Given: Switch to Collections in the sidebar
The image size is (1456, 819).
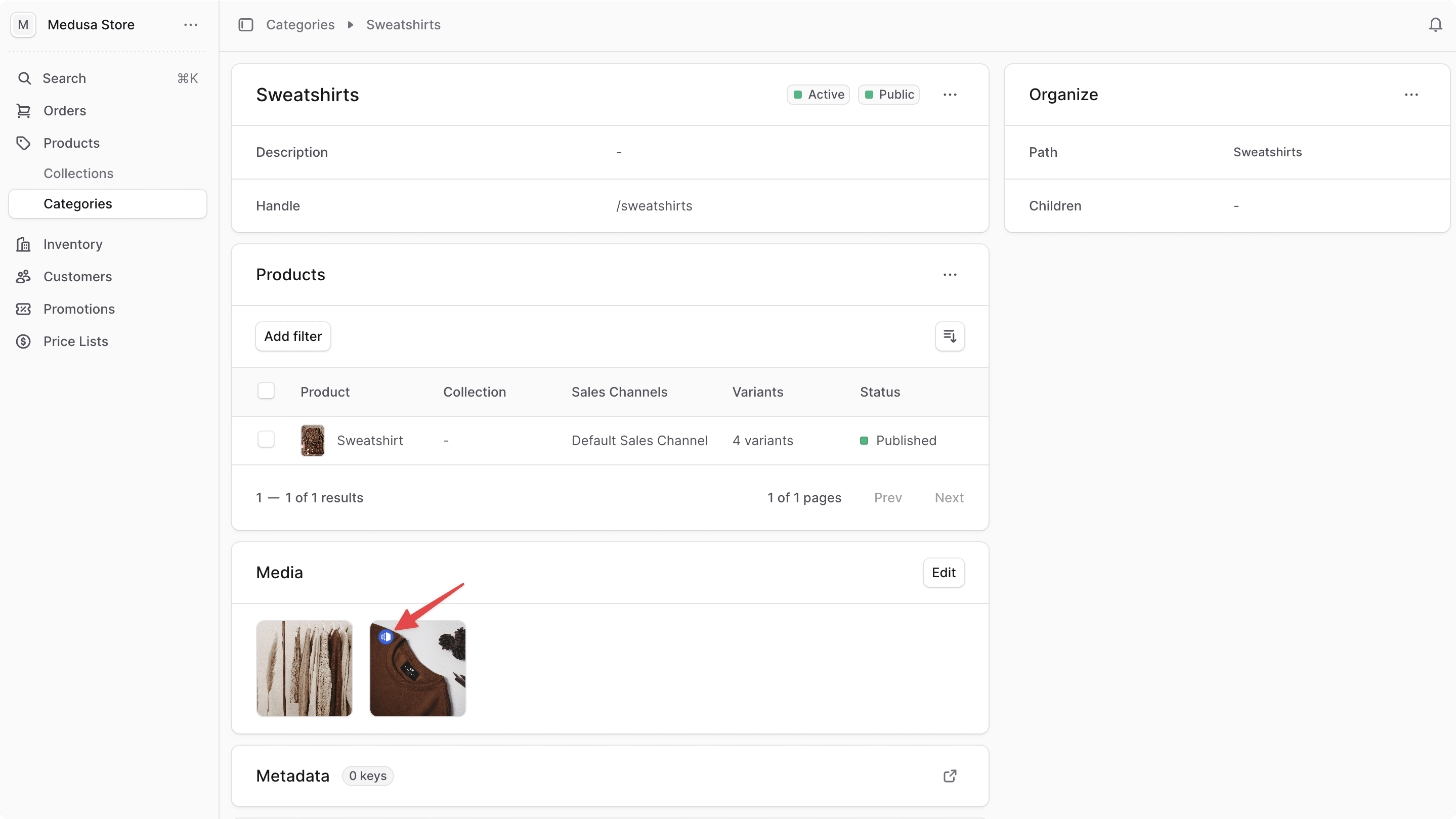Looking at the screenshot, I should (78, 173).
